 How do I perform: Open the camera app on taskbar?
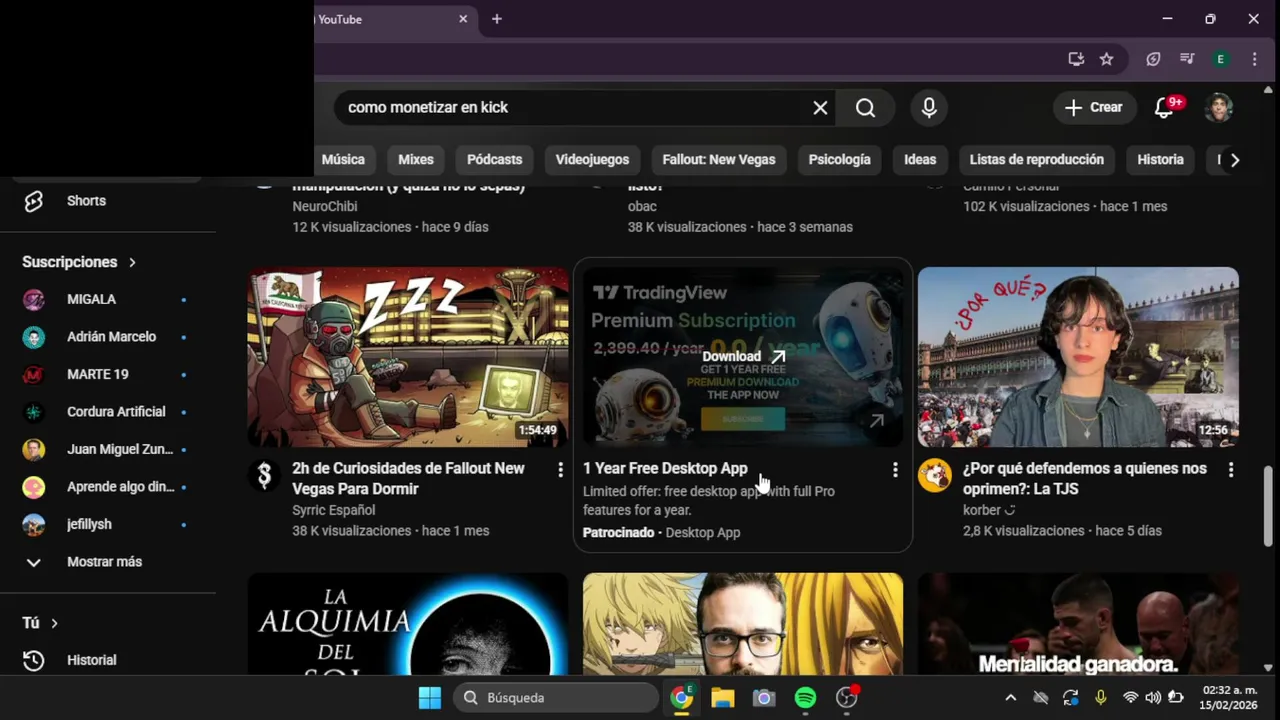(764, 698)
